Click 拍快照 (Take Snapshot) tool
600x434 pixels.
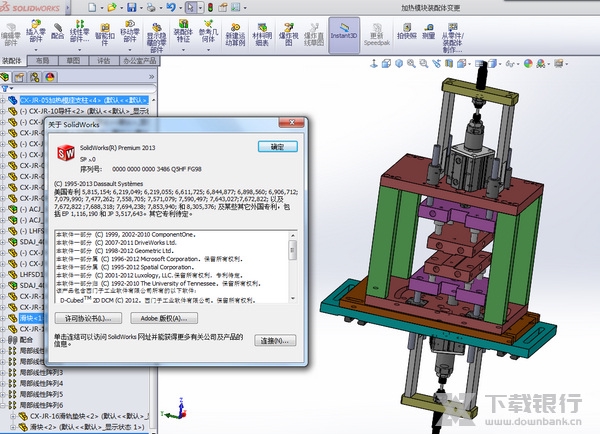406,31
